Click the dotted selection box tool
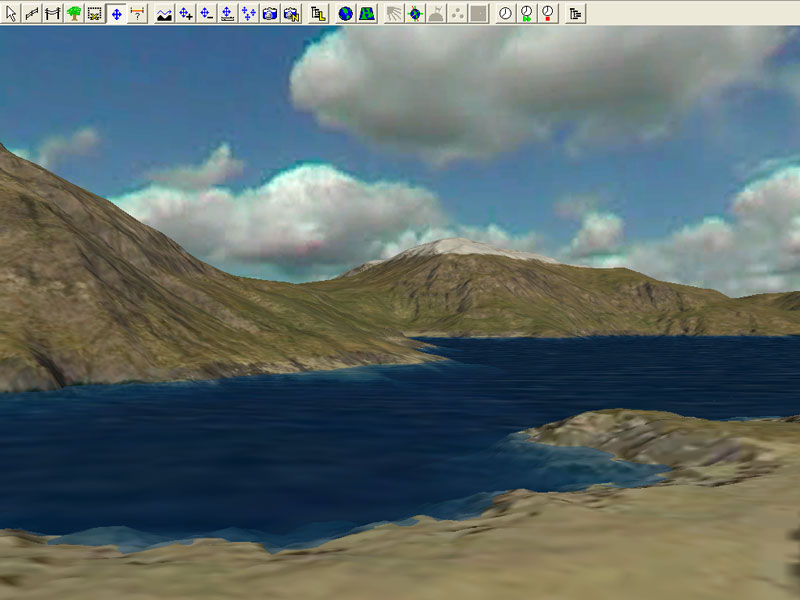Screen dimensions: 800x600 coord(95,13)
